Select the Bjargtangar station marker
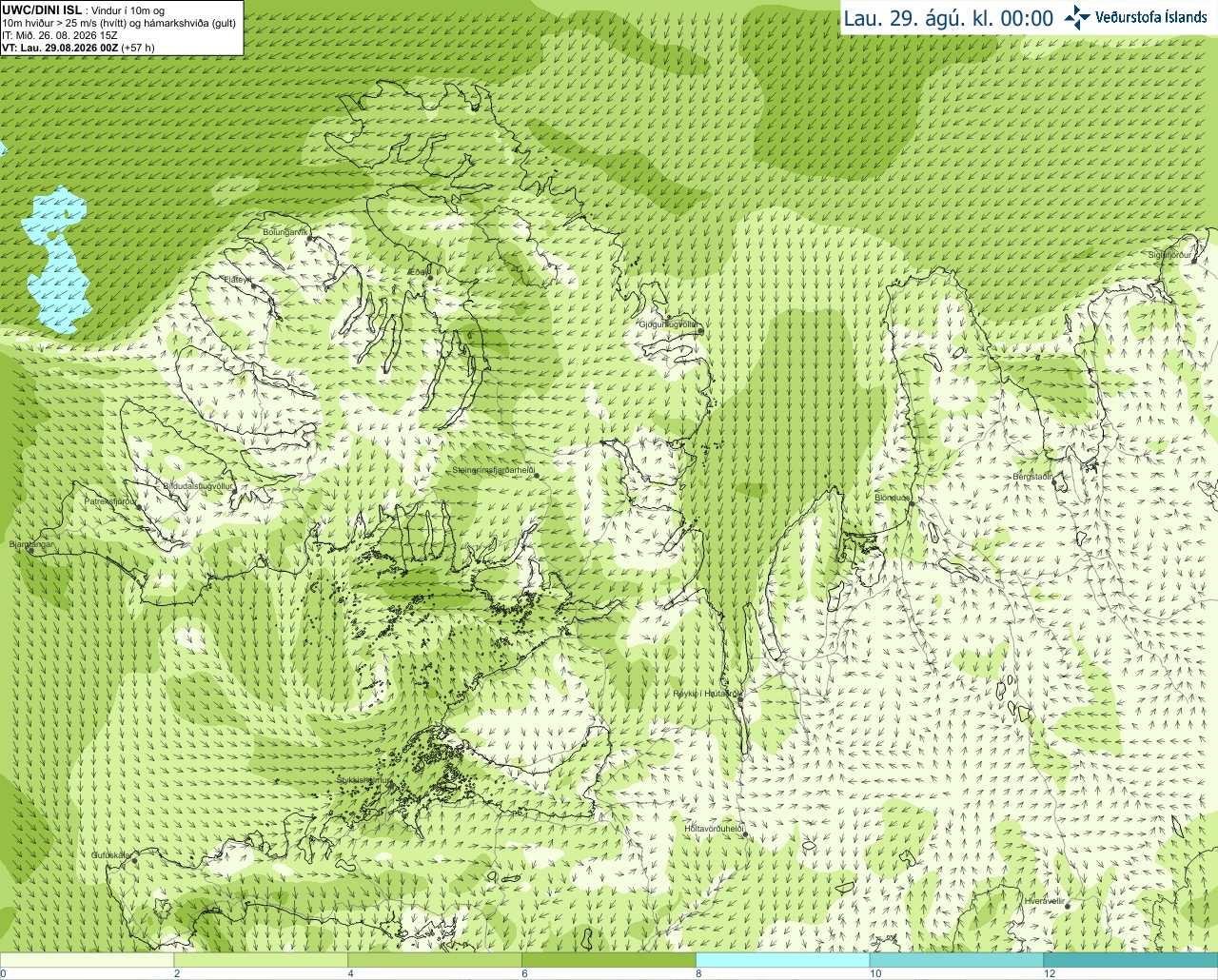Image resolution: width=1218 pixels, height=980 pixels. [x=30, y=551]
